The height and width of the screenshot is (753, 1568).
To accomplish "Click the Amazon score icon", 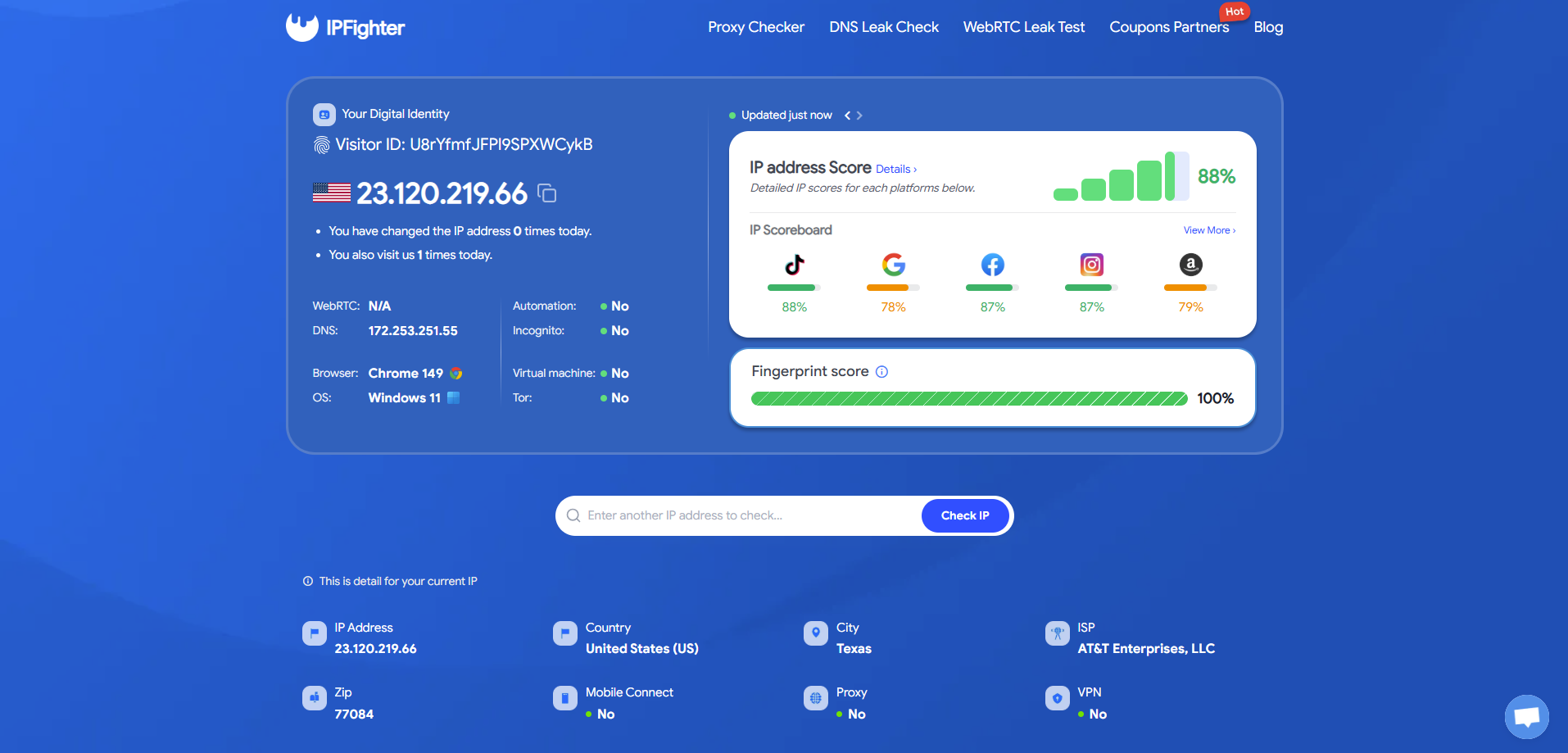I will click(x=1190, y=265).
